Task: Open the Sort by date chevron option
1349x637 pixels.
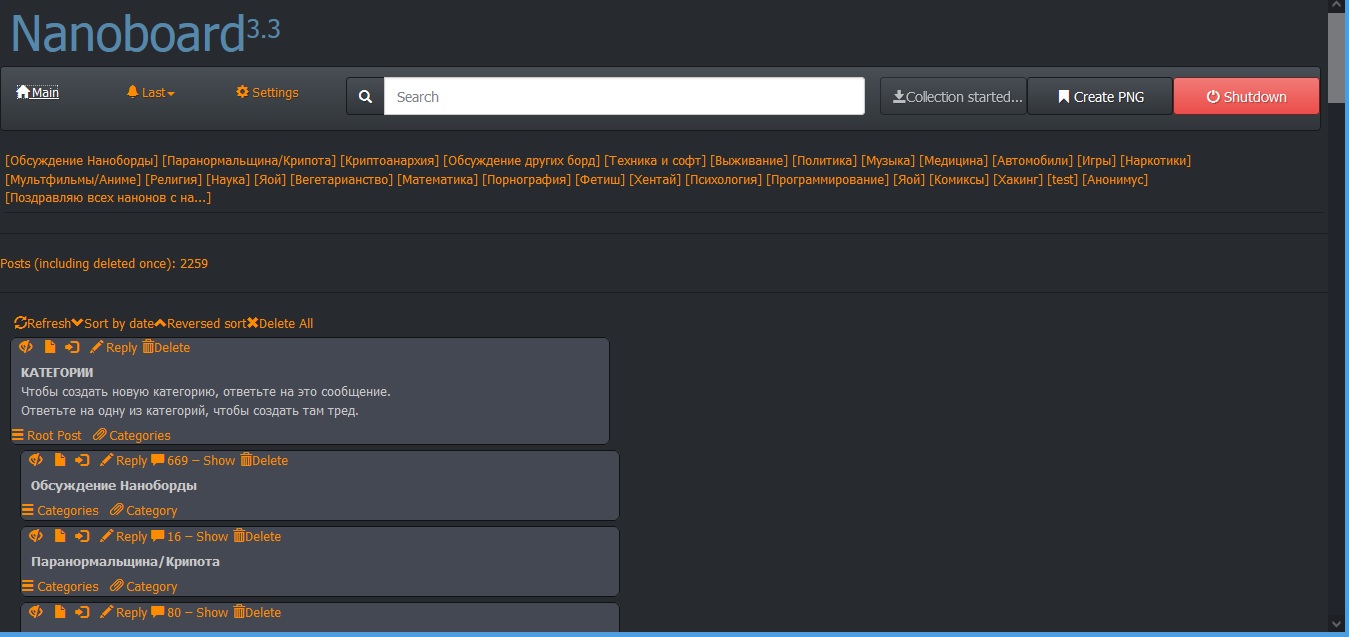Action: (113, 323)
